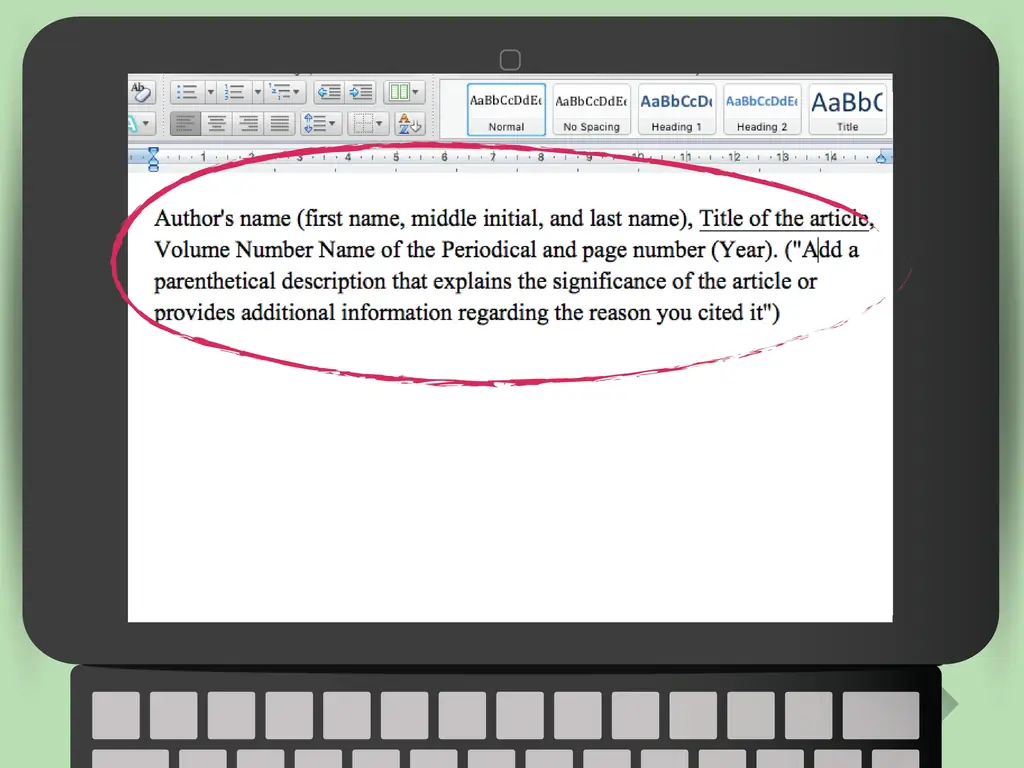Increase paragraph indent

click(361, 92)
